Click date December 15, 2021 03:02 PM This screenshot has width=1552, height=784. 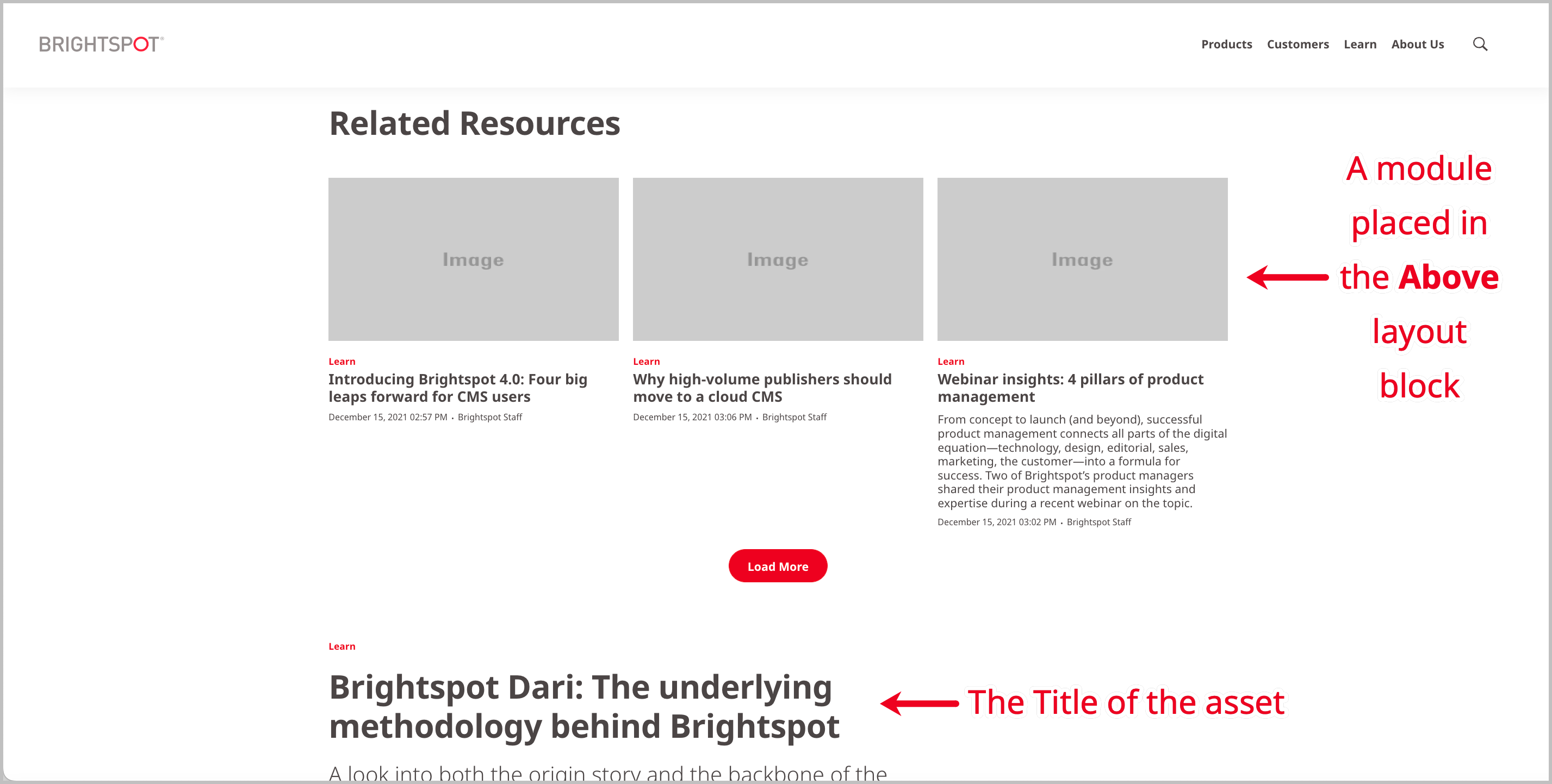coord(996,521)
